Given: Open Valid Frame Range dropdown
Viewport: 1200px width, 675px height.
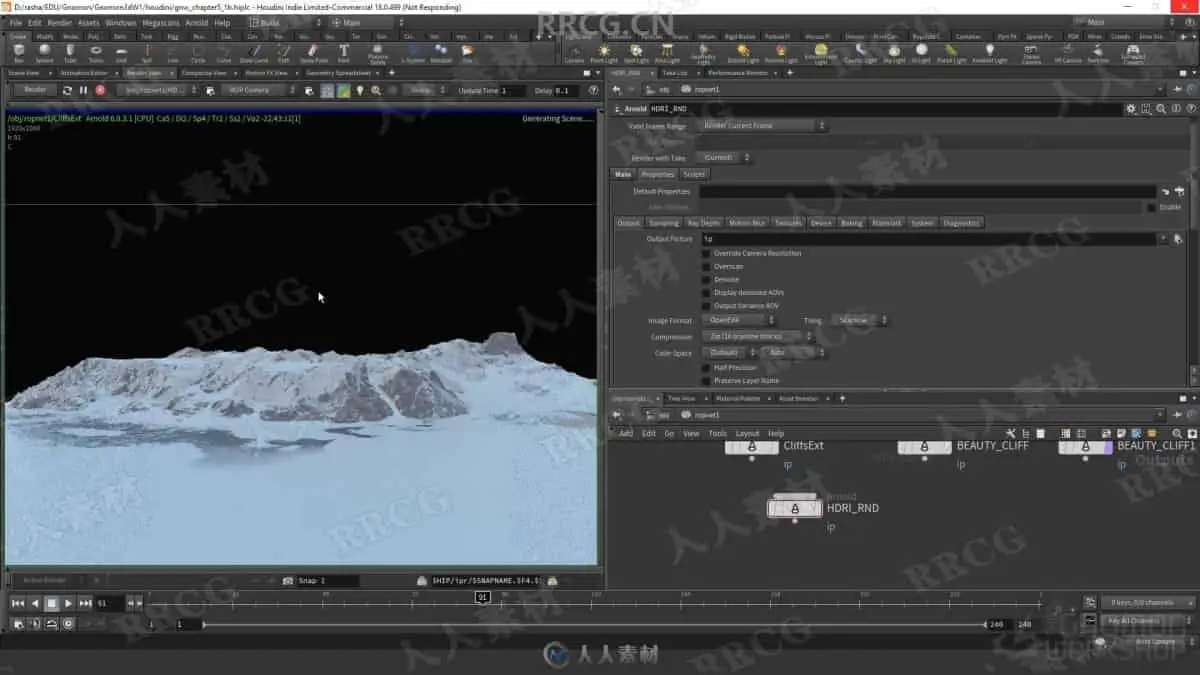Looking at the screenshot, I should coord(763,126).
